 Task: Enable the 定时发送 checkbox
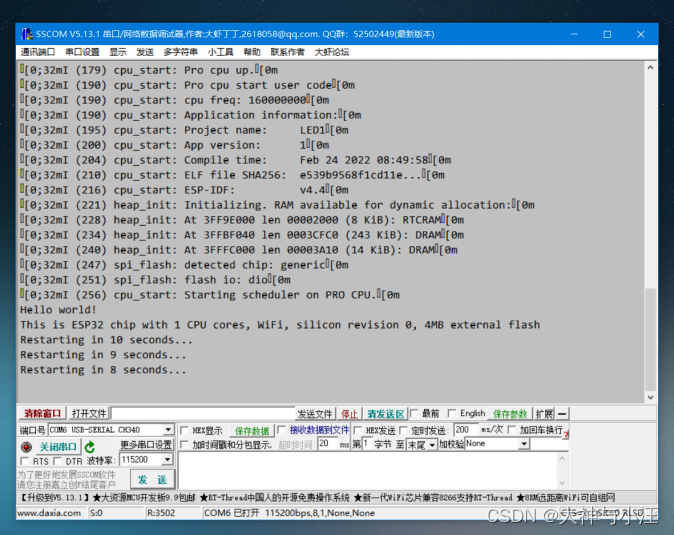coord(403,430)
